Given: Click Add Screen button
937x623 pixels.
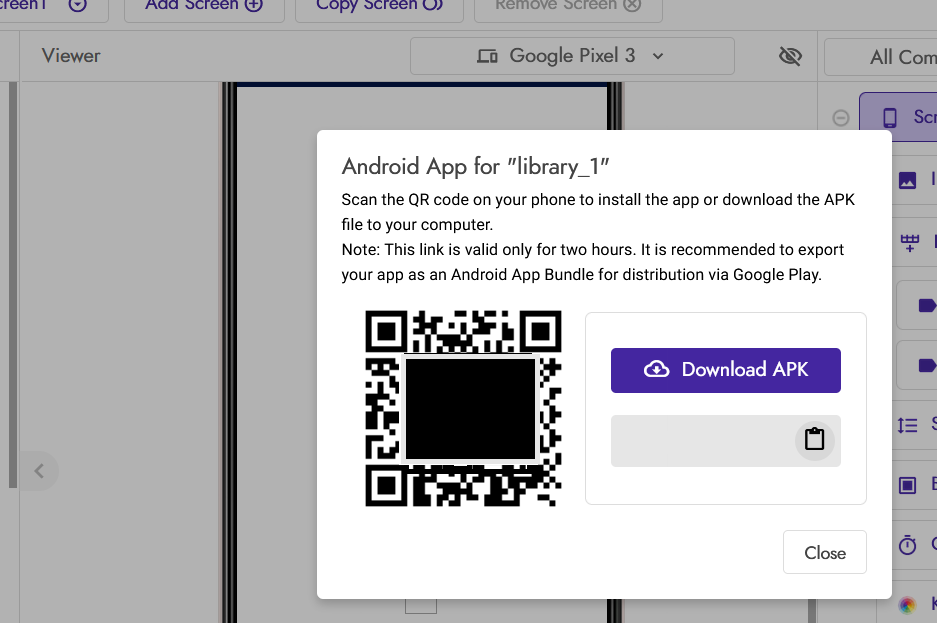Looking at the screenshot, I should 204,5.
